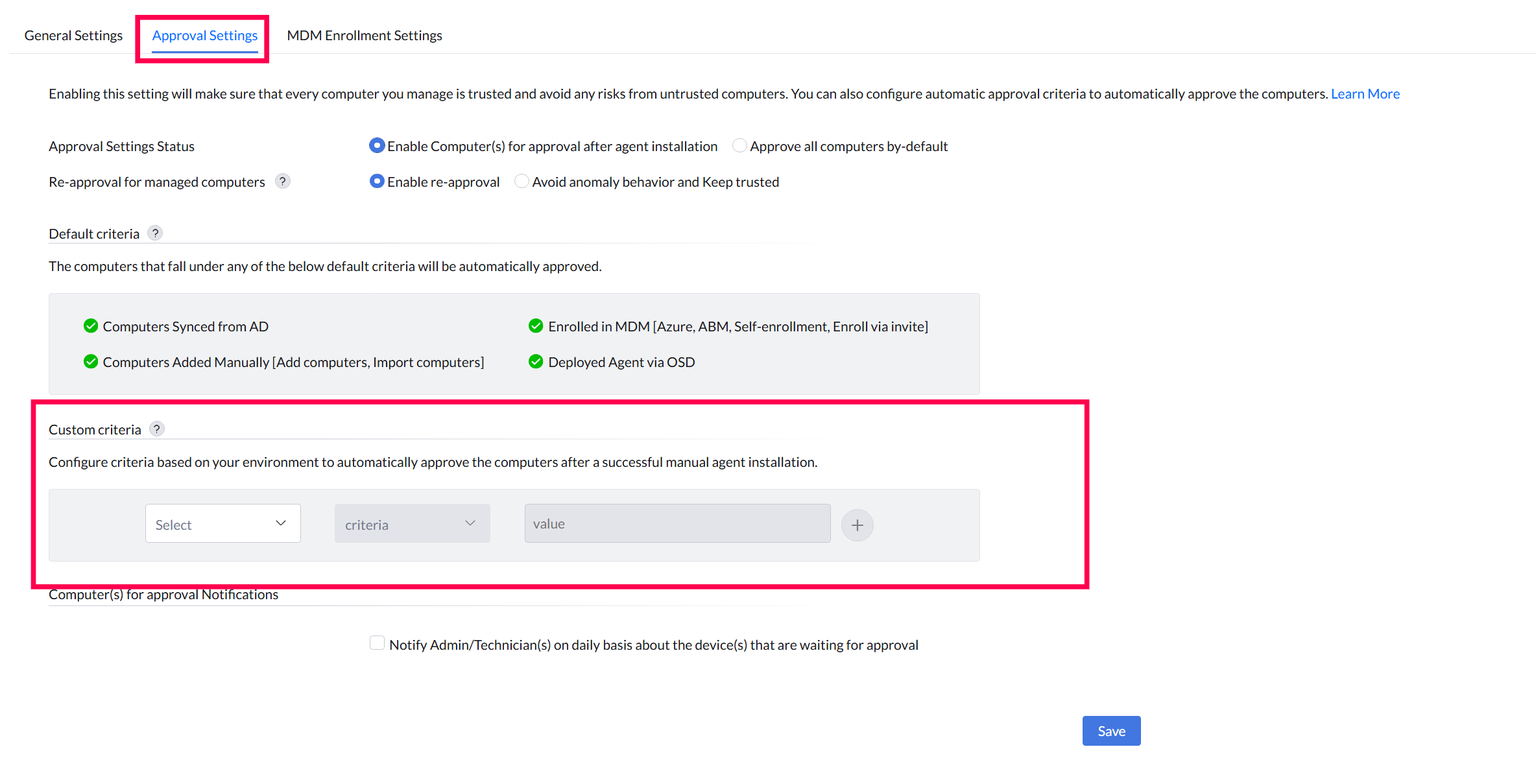Click help icon next to Custom criteria
Screen dimensions: 1536x784
[x=156, y=429]
